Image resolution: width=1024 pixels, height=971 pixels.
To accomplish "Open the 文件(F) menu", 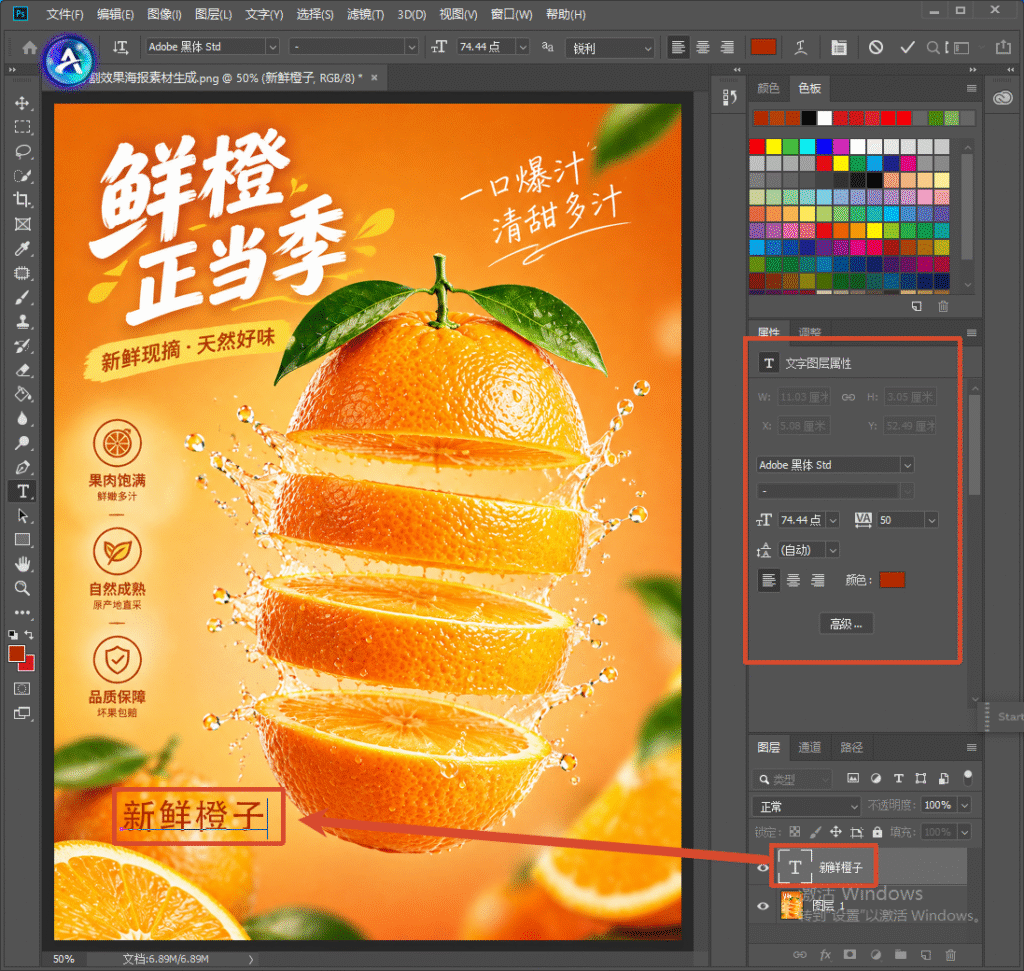I will coord(65,14).
